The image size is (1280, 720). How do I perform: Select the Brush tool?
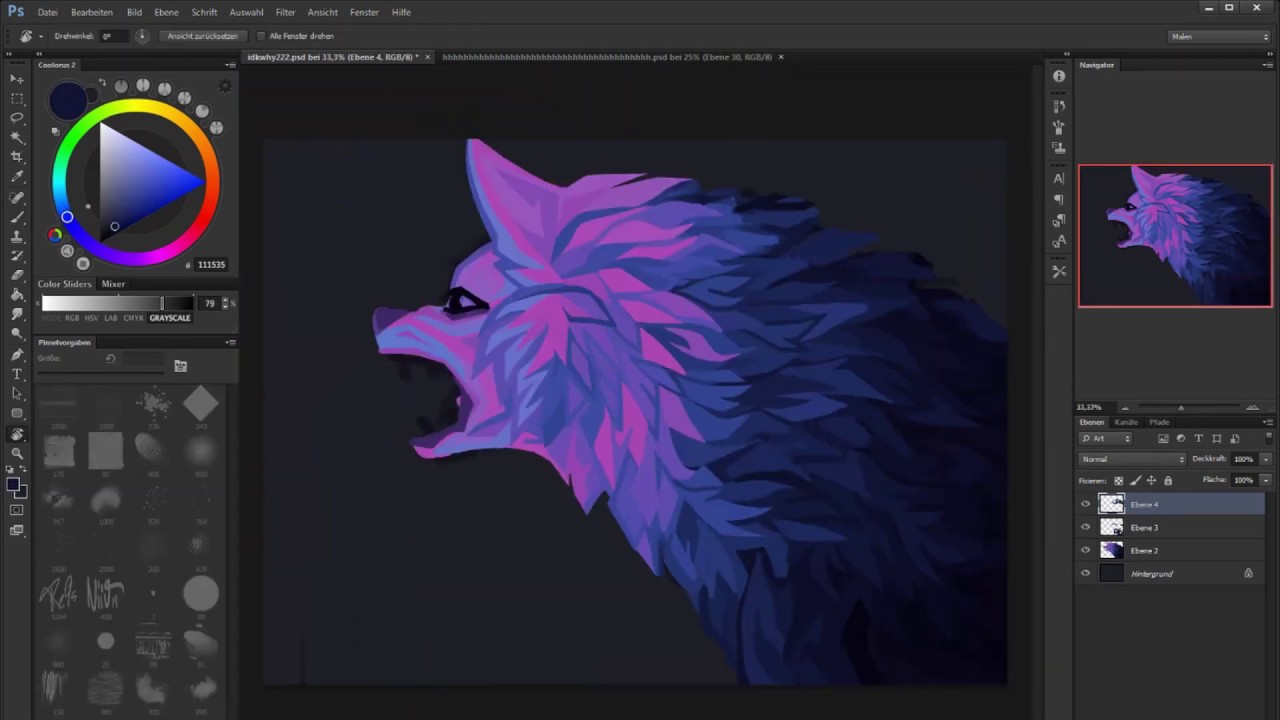[17, 217]
